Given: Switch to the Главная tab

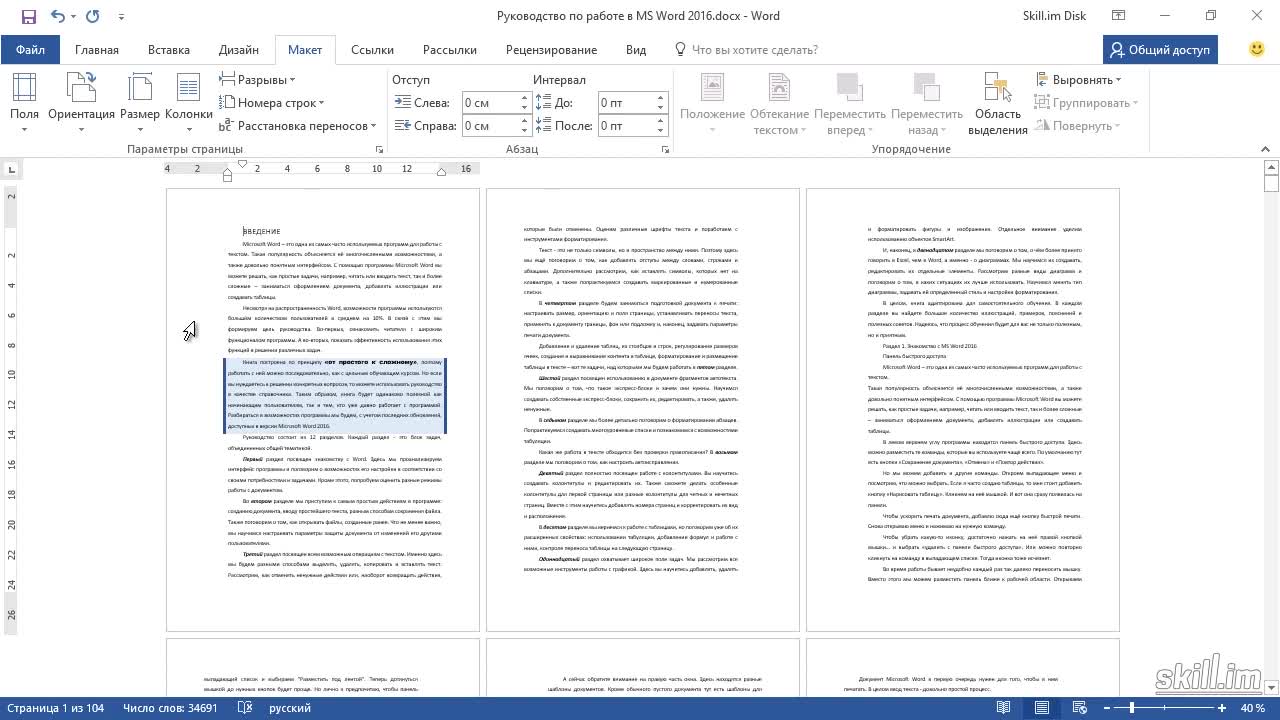Looking at the screenshot, I should [97, 50].
